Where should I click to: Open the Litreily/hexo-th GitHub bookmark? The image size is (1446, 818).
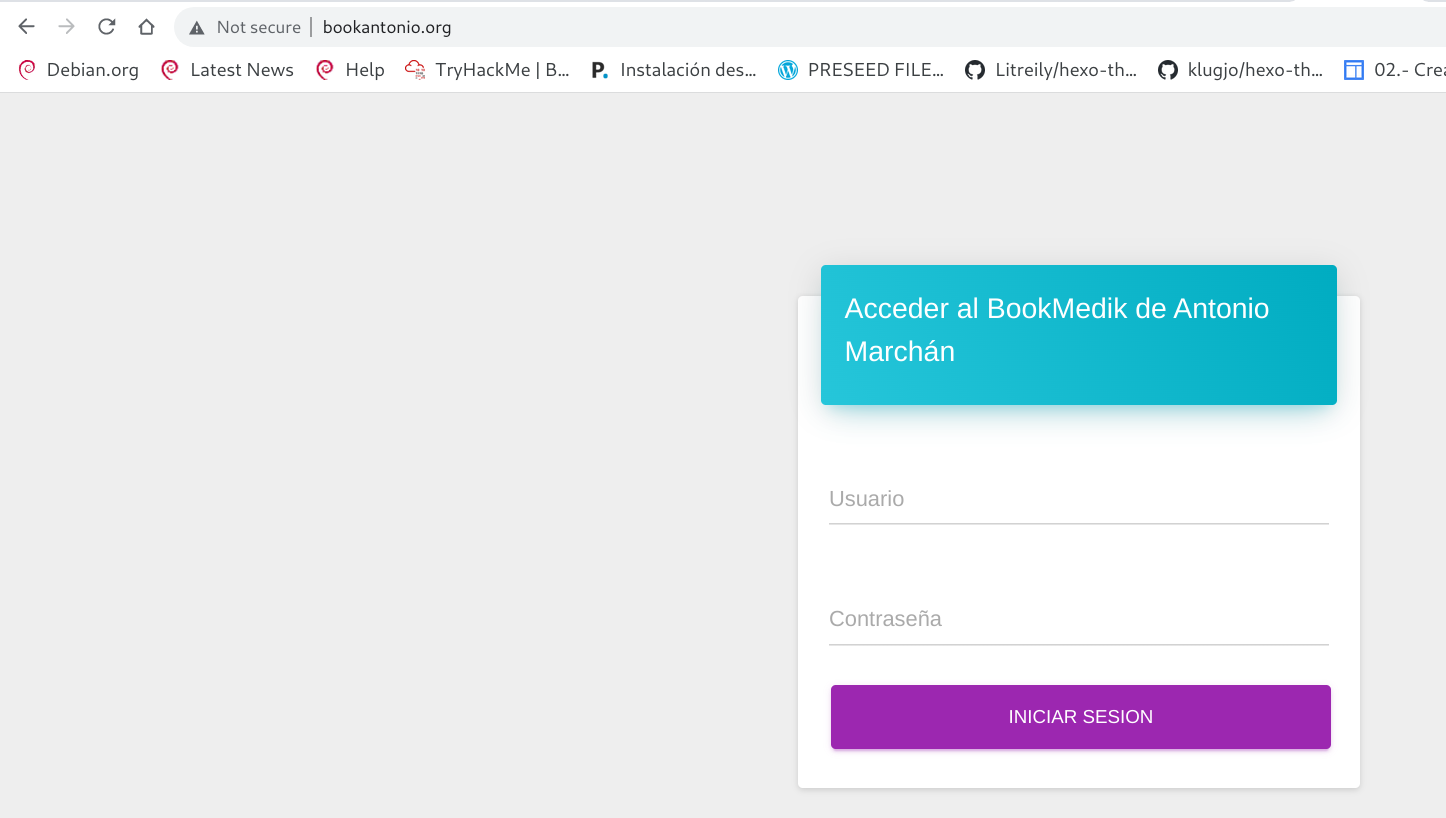[x=1051, y=70]
